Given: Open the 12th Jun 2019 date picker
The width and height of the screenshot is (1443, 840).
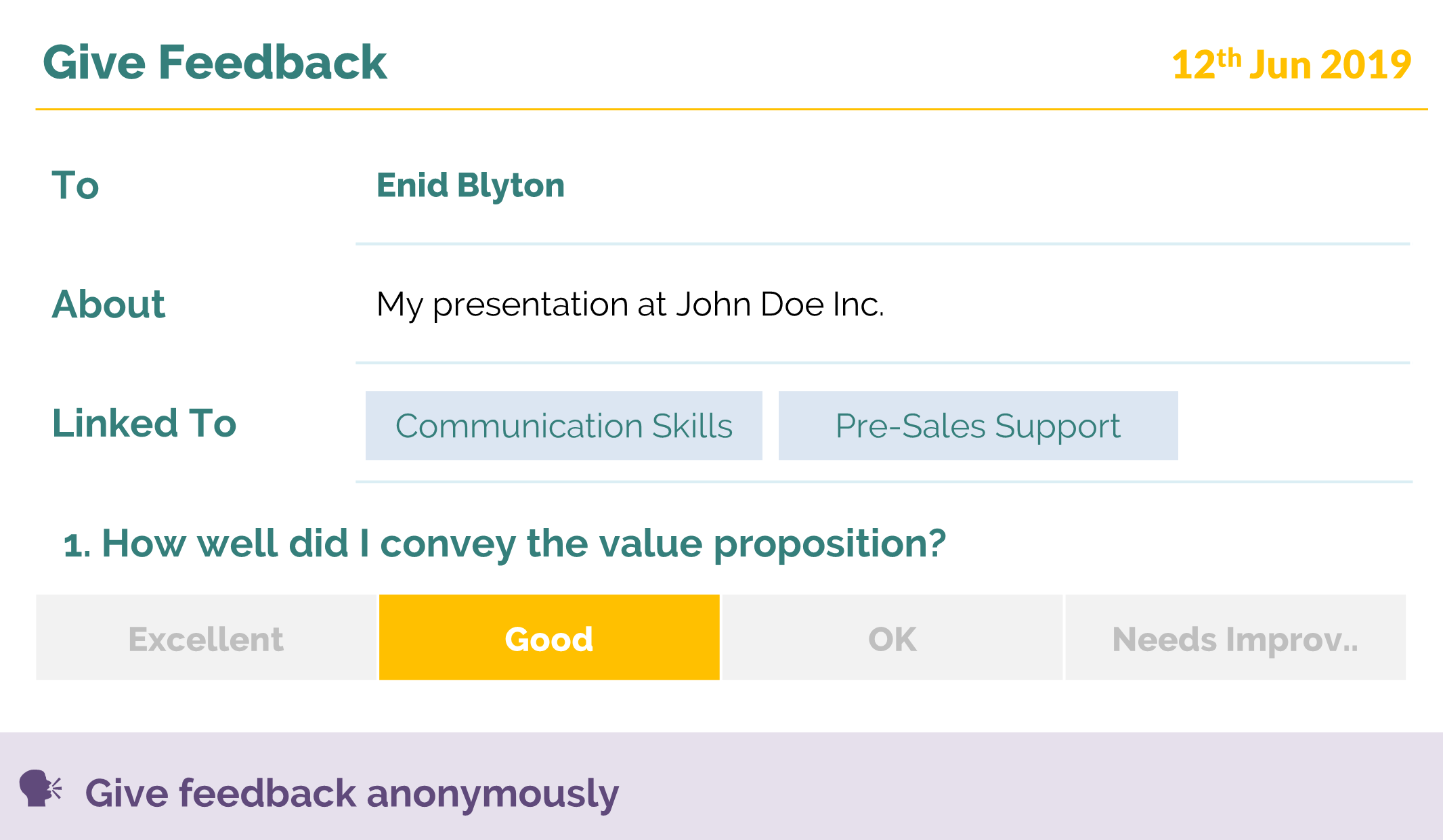Looking at the screenshot, I should click(1291, 64).
